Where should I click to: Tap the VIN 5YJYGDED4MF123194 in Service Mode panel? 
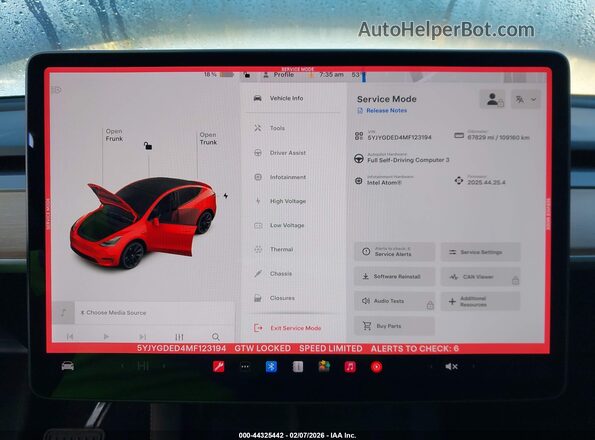[399, 137]
